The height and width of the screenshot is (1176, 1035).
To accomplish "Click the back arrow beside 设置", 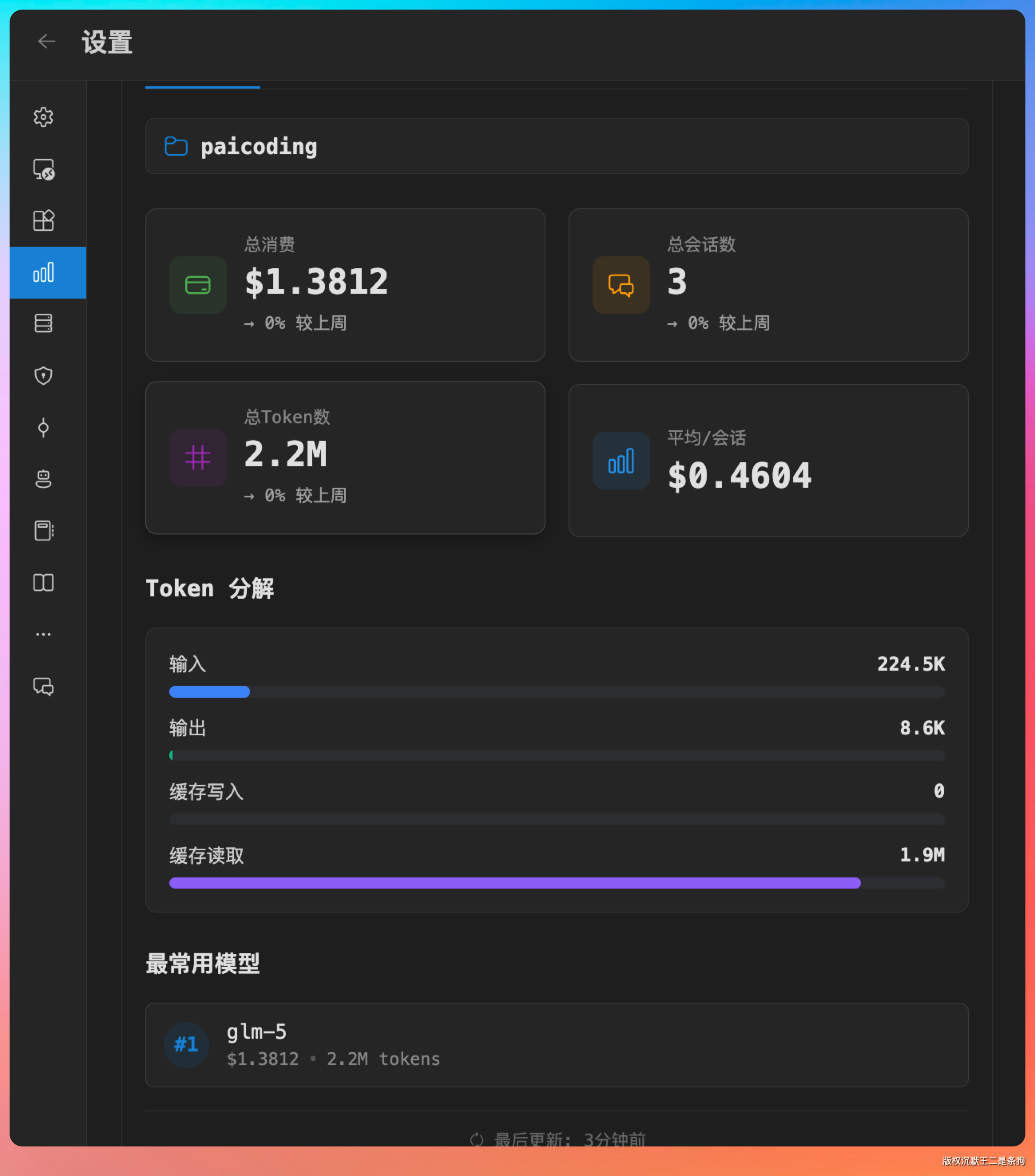I will [46, 42].
